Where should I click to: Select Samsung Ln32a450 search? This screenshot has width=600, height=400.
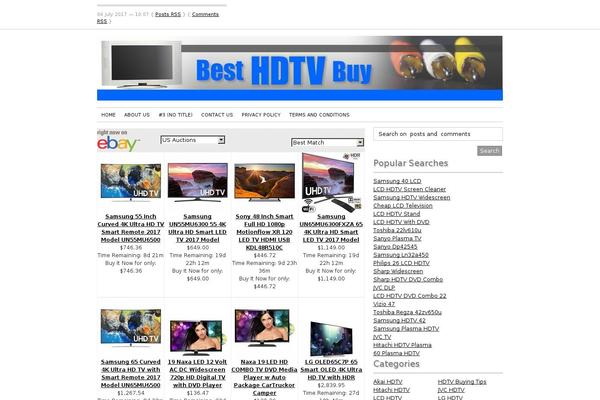[x=401, y=255]
